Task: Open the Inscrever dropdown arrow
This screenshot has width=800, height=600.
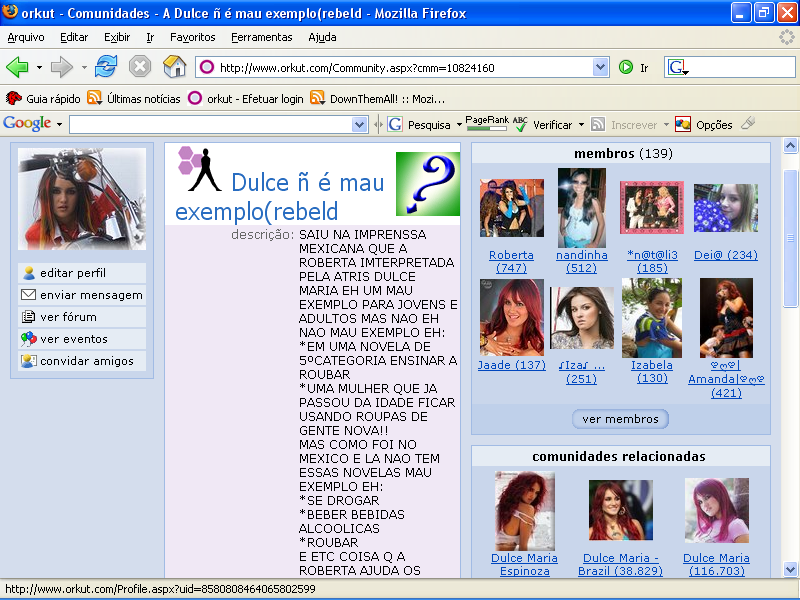Action: tap(666, 124)
